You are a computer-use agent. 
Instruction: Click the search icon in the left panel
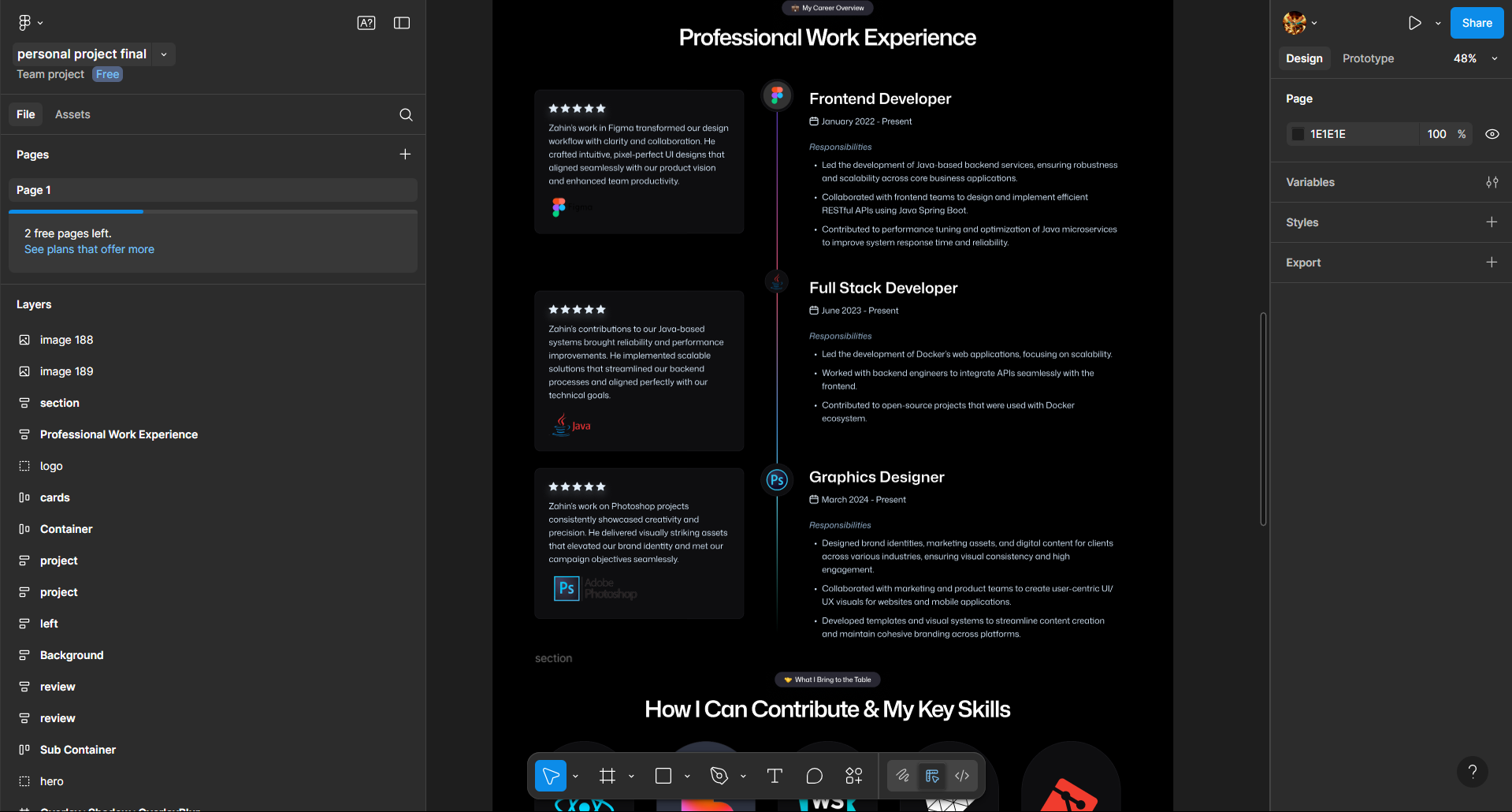tap(406, 114)
